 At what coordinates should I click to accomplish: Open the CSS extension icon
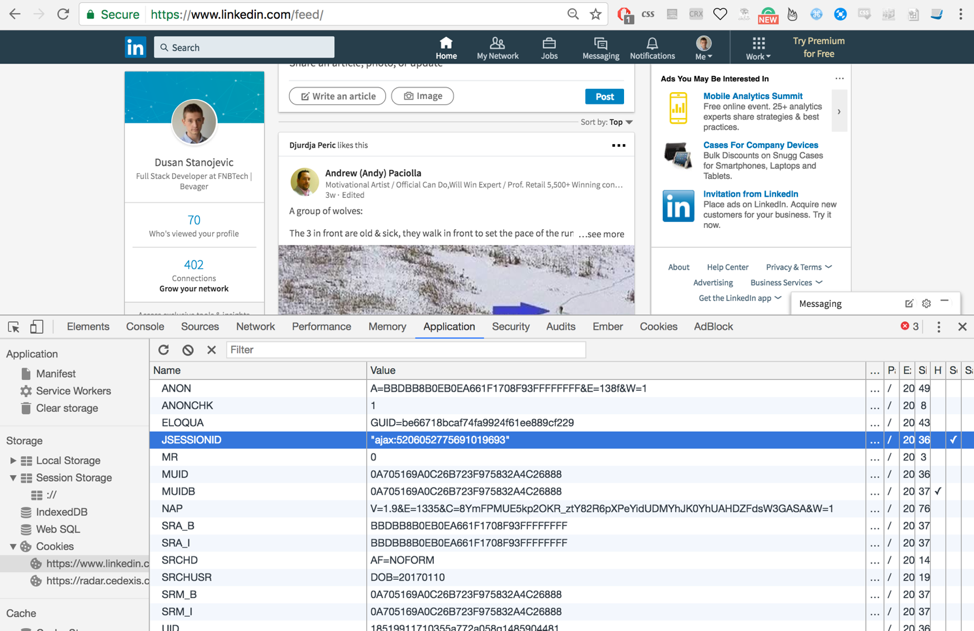[648, 14]
